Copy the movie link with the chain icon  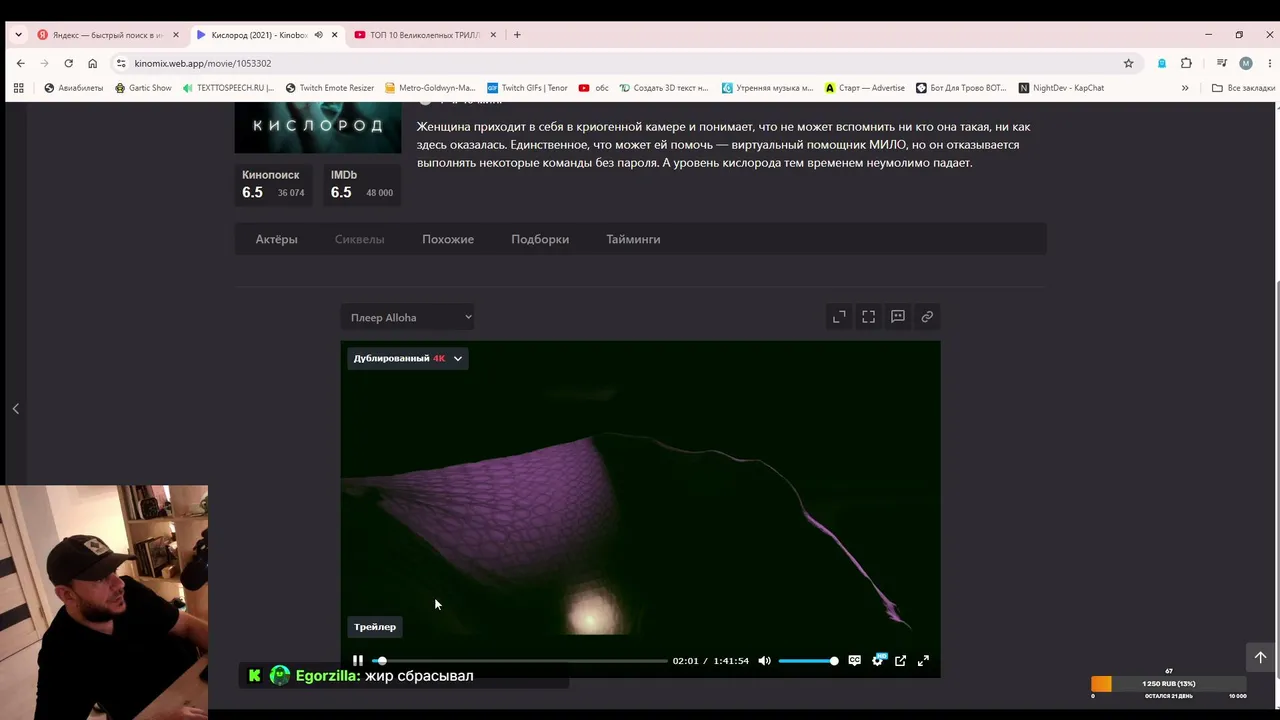[927, 317]
